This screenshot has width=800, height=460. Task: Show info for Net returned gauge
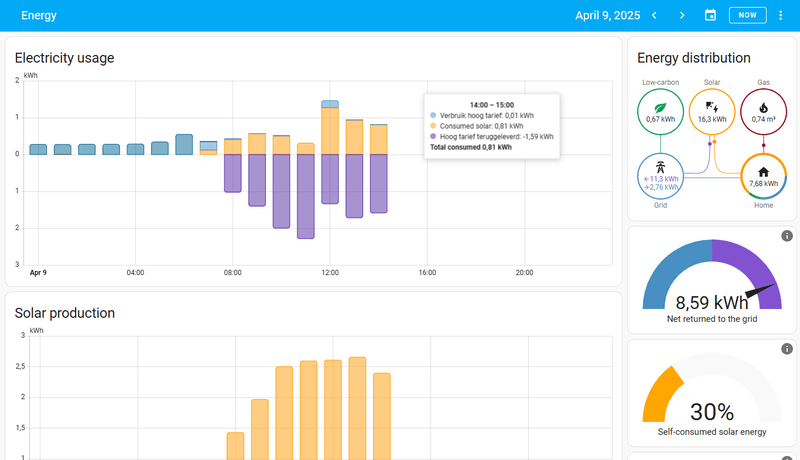click(x=787, y=236)
